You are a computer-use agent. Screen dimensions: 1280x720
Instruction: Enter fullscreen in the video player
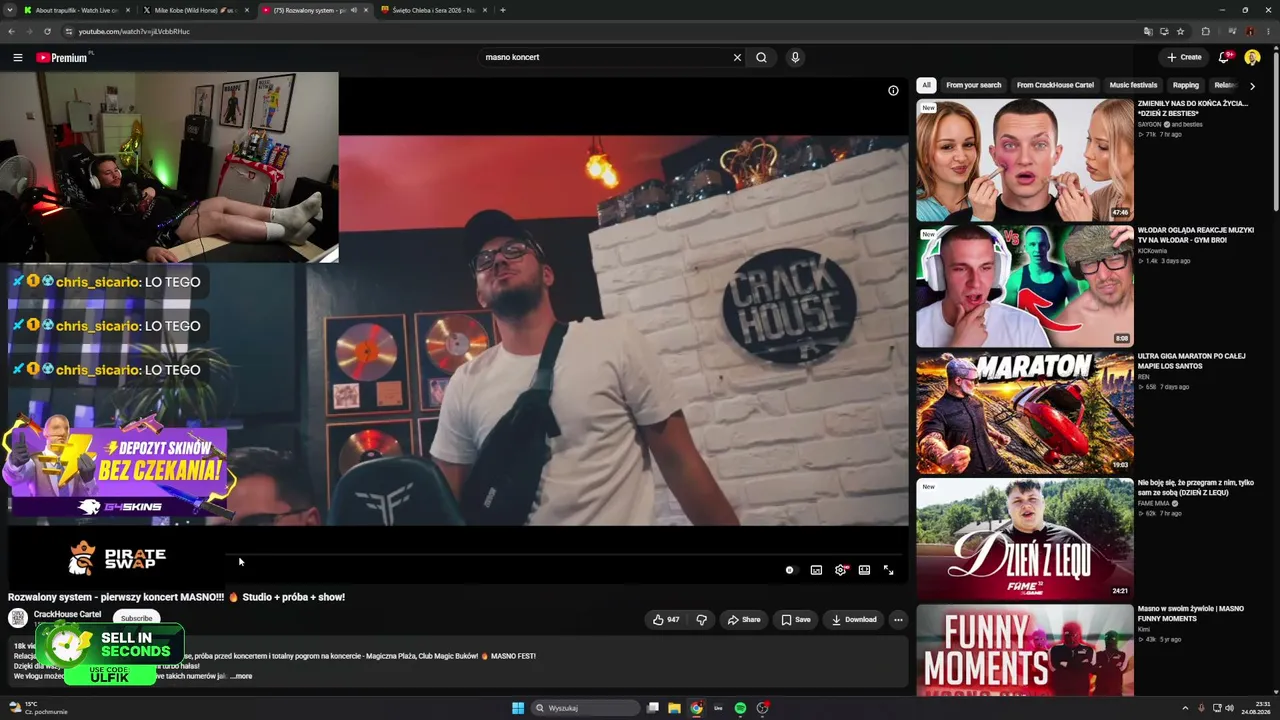(x=888, y=570)
